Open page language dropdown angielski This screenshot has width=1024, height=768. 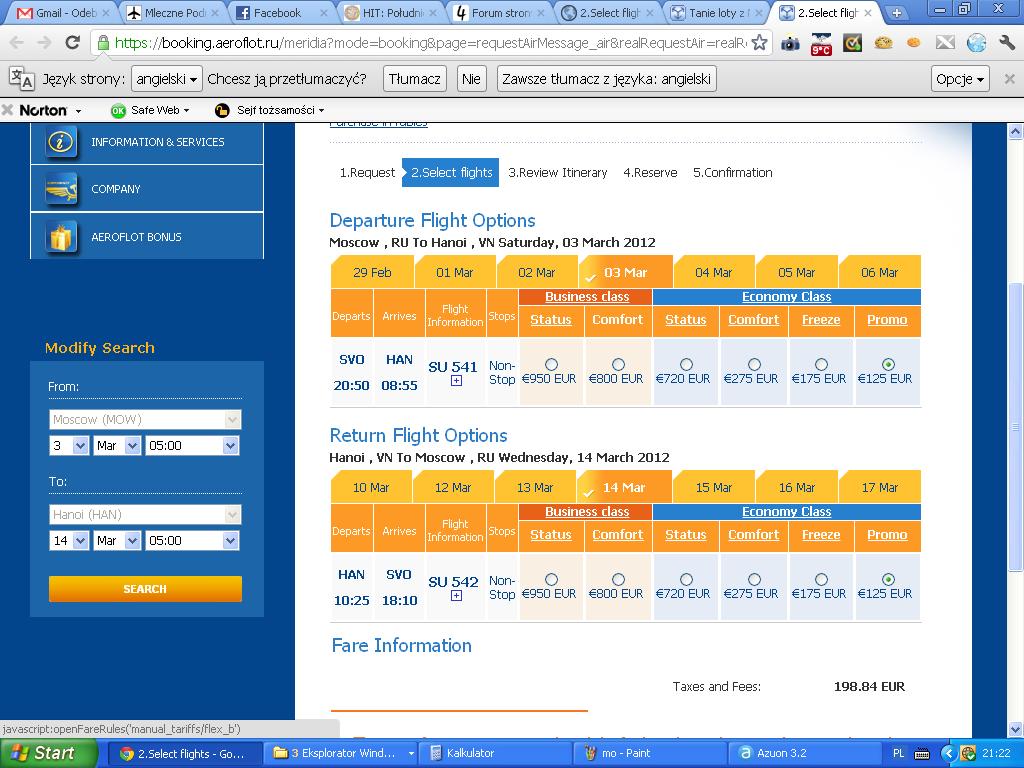(x=167, y=79)
